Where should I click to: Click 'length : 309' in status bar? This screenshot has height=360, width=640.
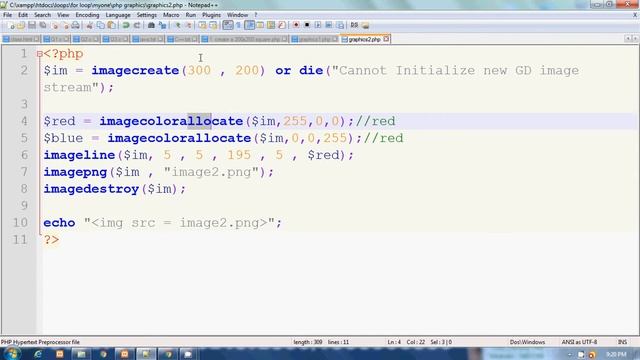point(307,342)
